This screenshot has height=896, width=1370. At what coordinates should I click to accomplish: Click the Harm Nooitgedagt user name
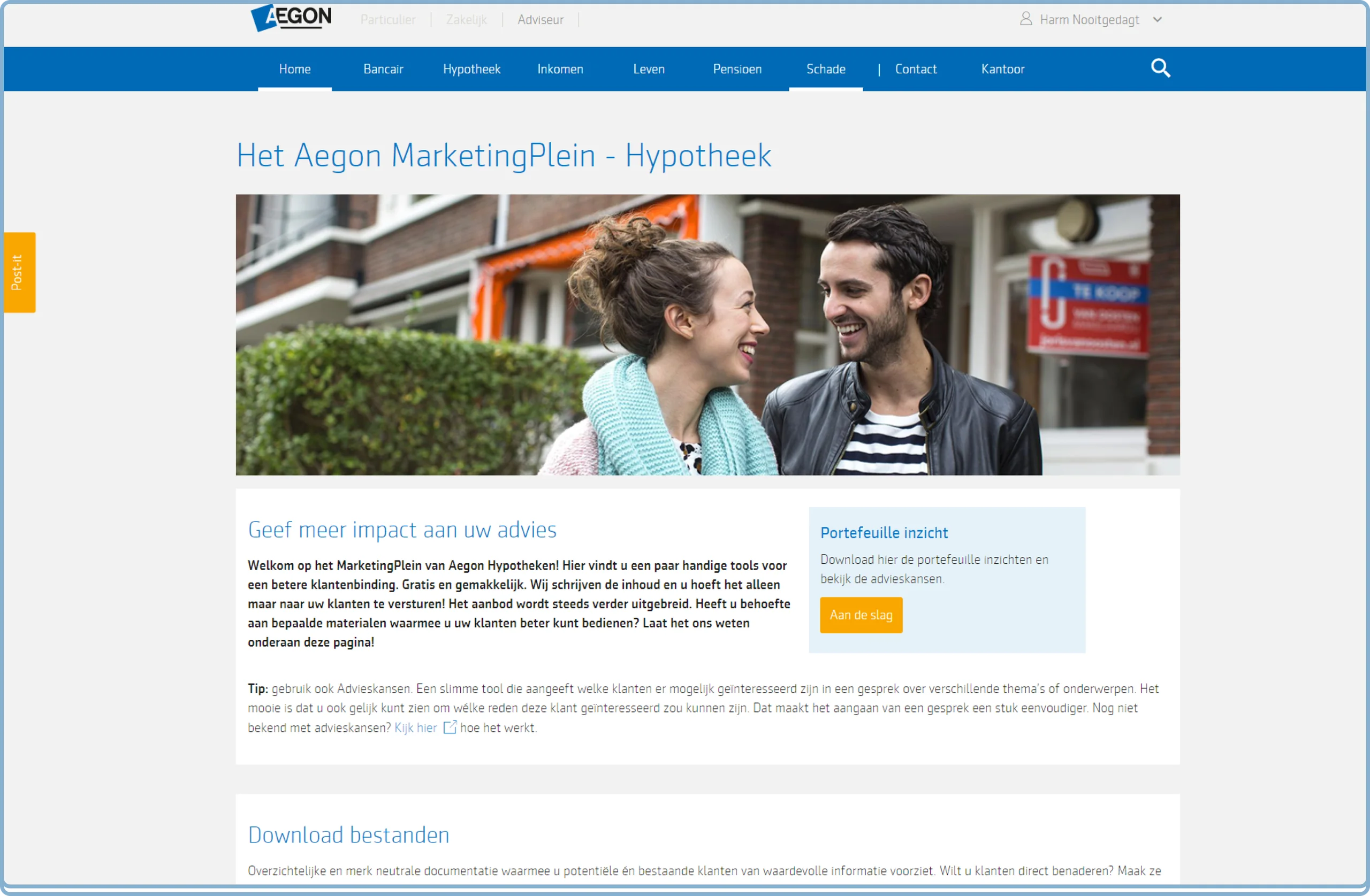coord(1089,20)
